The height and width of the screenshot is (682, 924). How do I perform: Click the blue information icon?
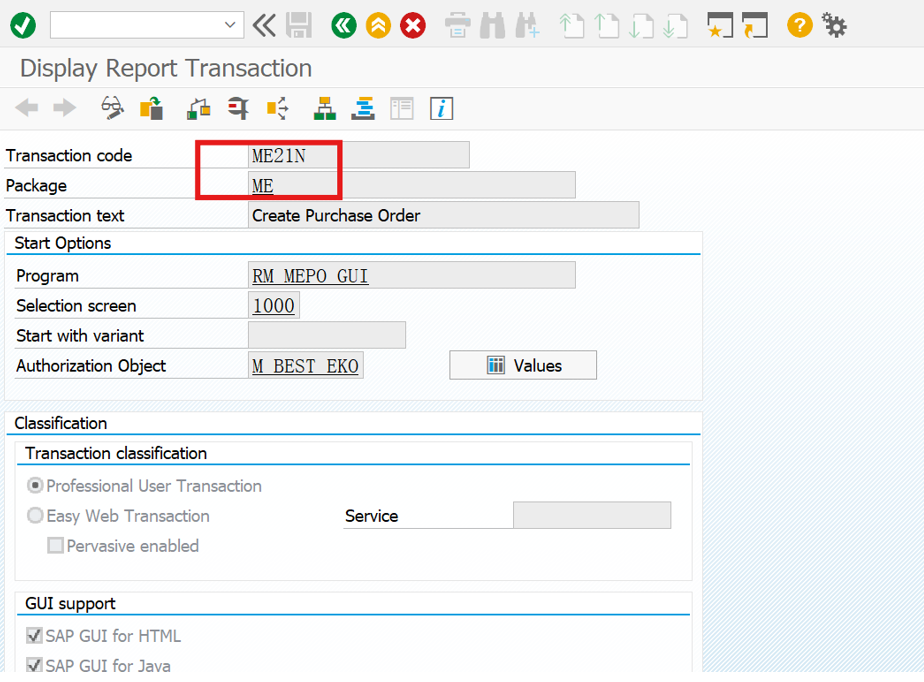pyautogui.click(x=441, y=108)
